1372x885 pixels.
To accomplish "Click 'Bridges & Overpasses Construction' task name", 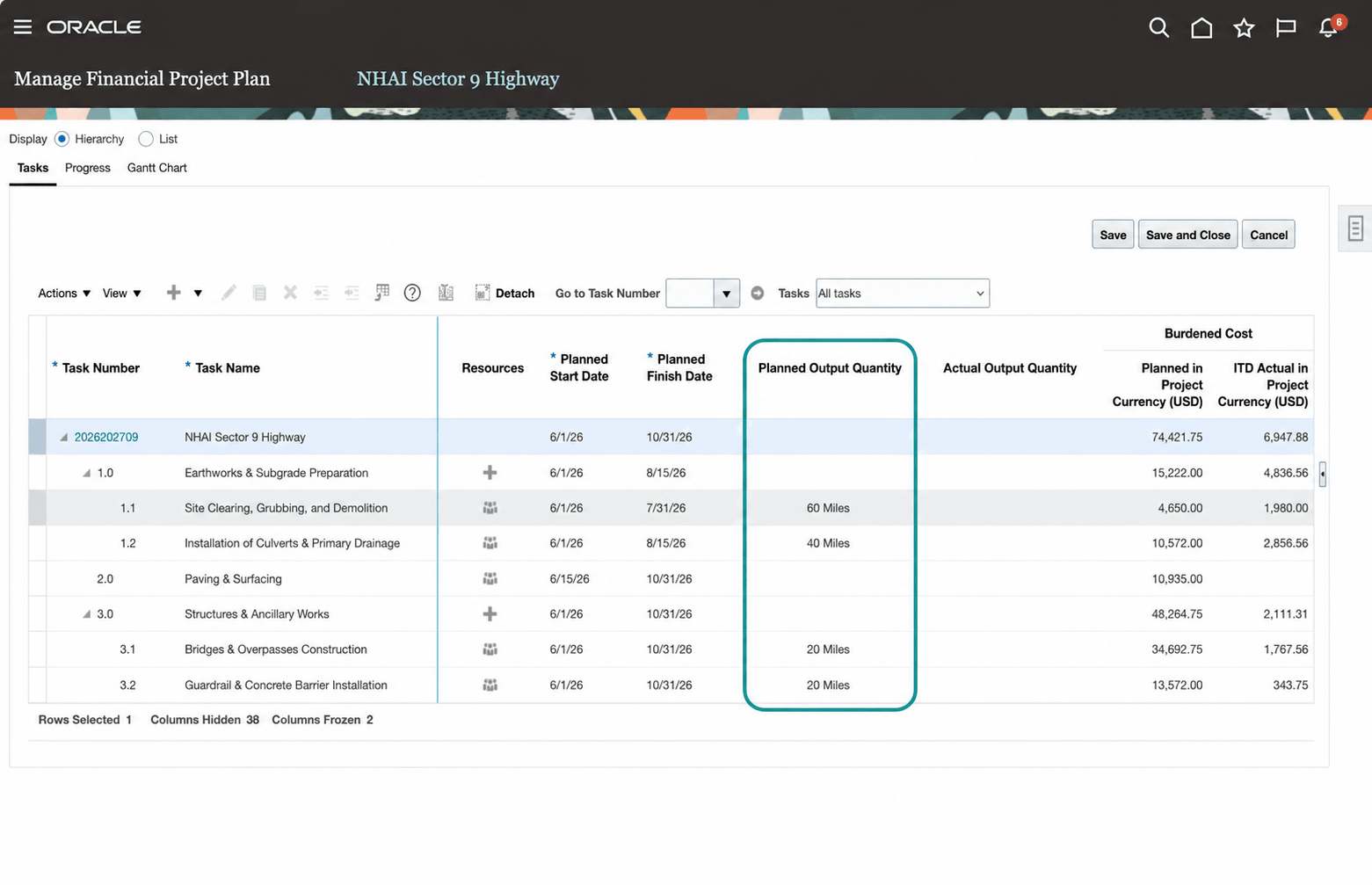I will pos(276,649).
